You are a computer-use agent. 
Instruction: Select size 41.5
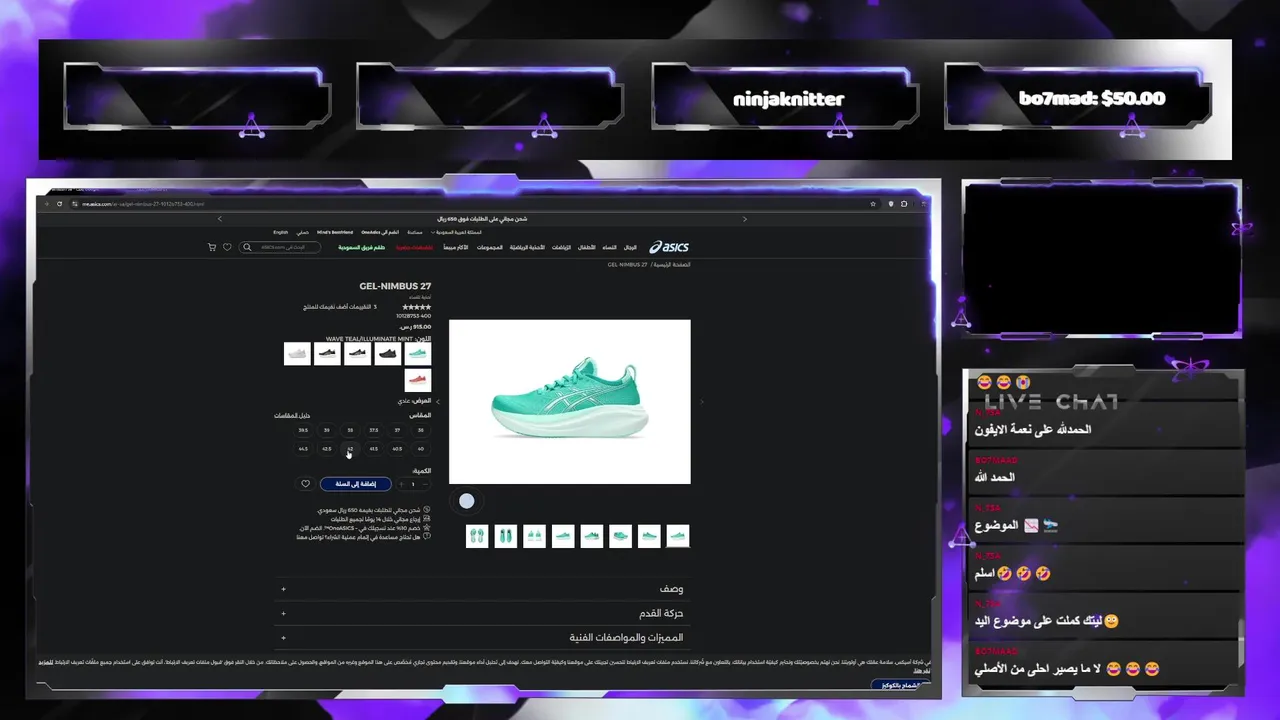click(x=374, y=449)
